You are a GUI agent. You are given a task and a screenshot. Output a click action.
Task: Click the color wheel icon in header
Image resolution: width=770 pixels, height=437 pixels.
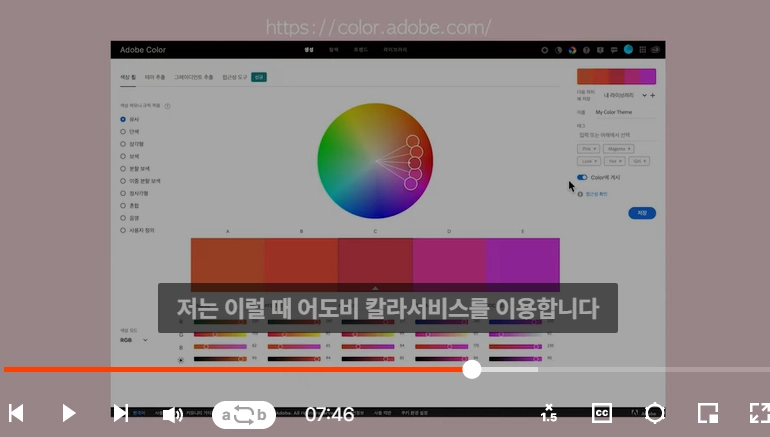click(572, 50)
